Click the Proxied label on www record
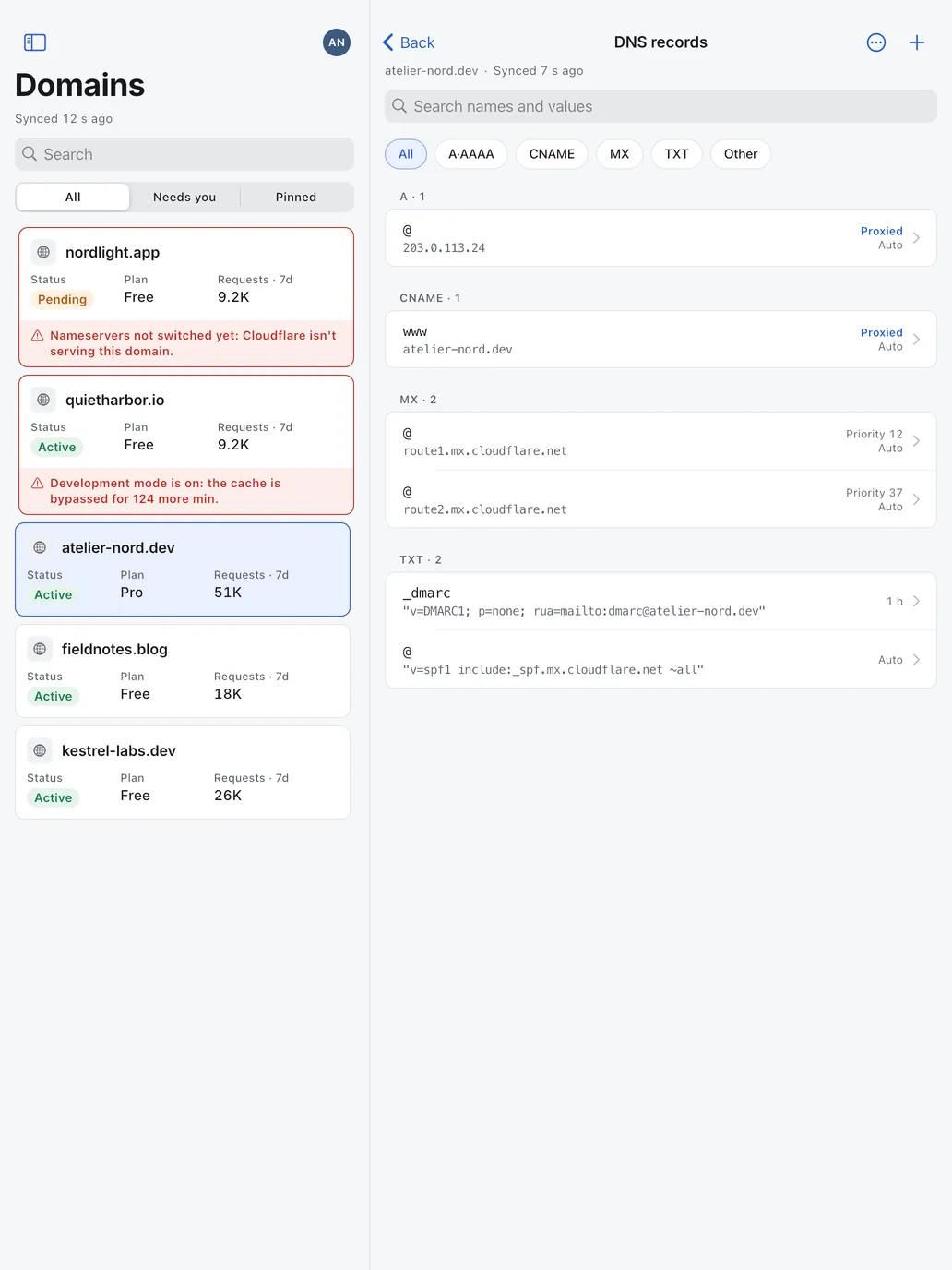This screenshot has width=952, height=1270. (x=882, y=332)
